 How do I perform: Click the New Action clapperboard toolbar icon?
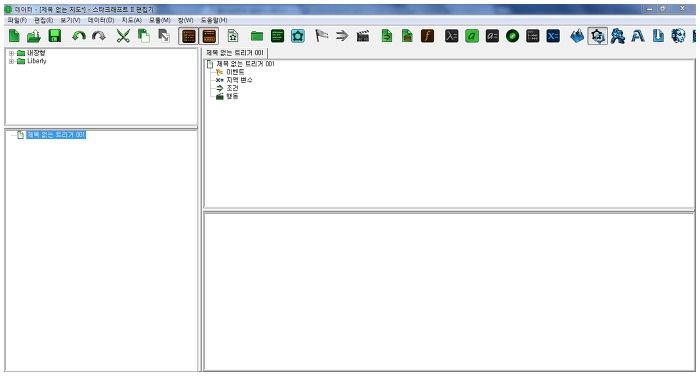(362, 36)
